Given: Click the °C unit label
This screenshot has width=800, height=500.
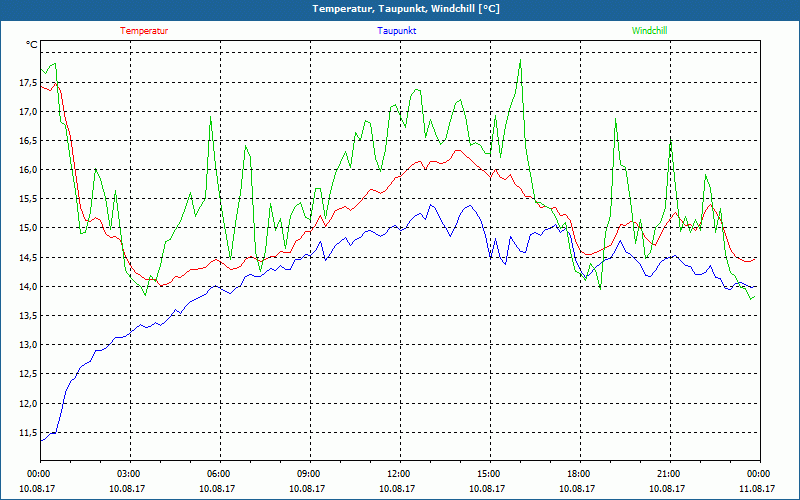Looking at the screenshot, I should pyautogui.click(x=32, y=45).
